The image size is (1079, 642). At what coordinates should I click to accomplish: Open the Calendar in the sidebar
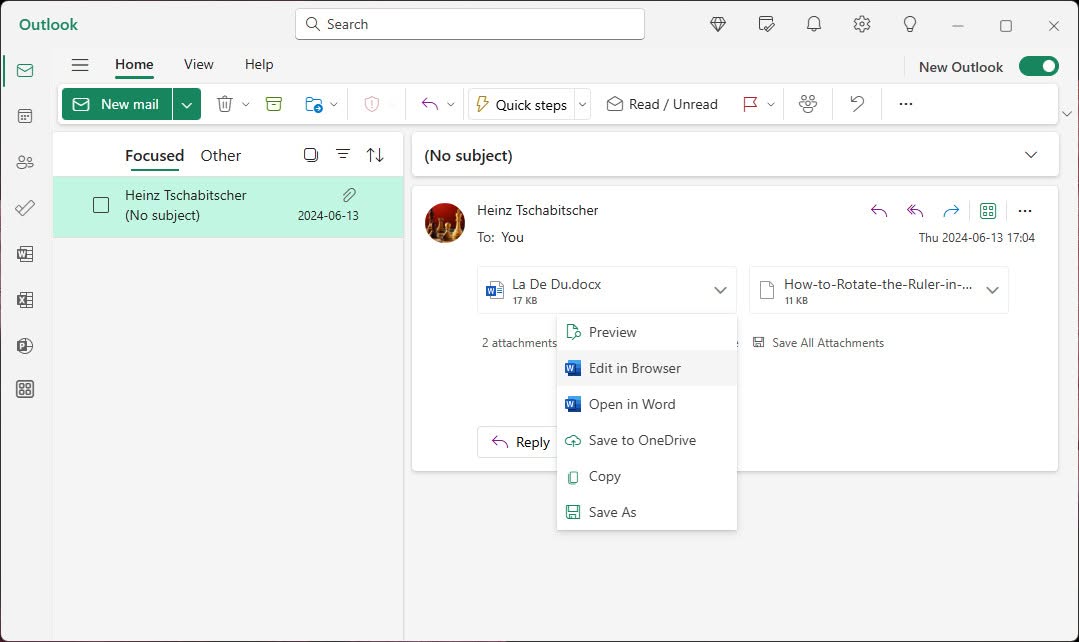pyautogui.click(x=25, y=116)
